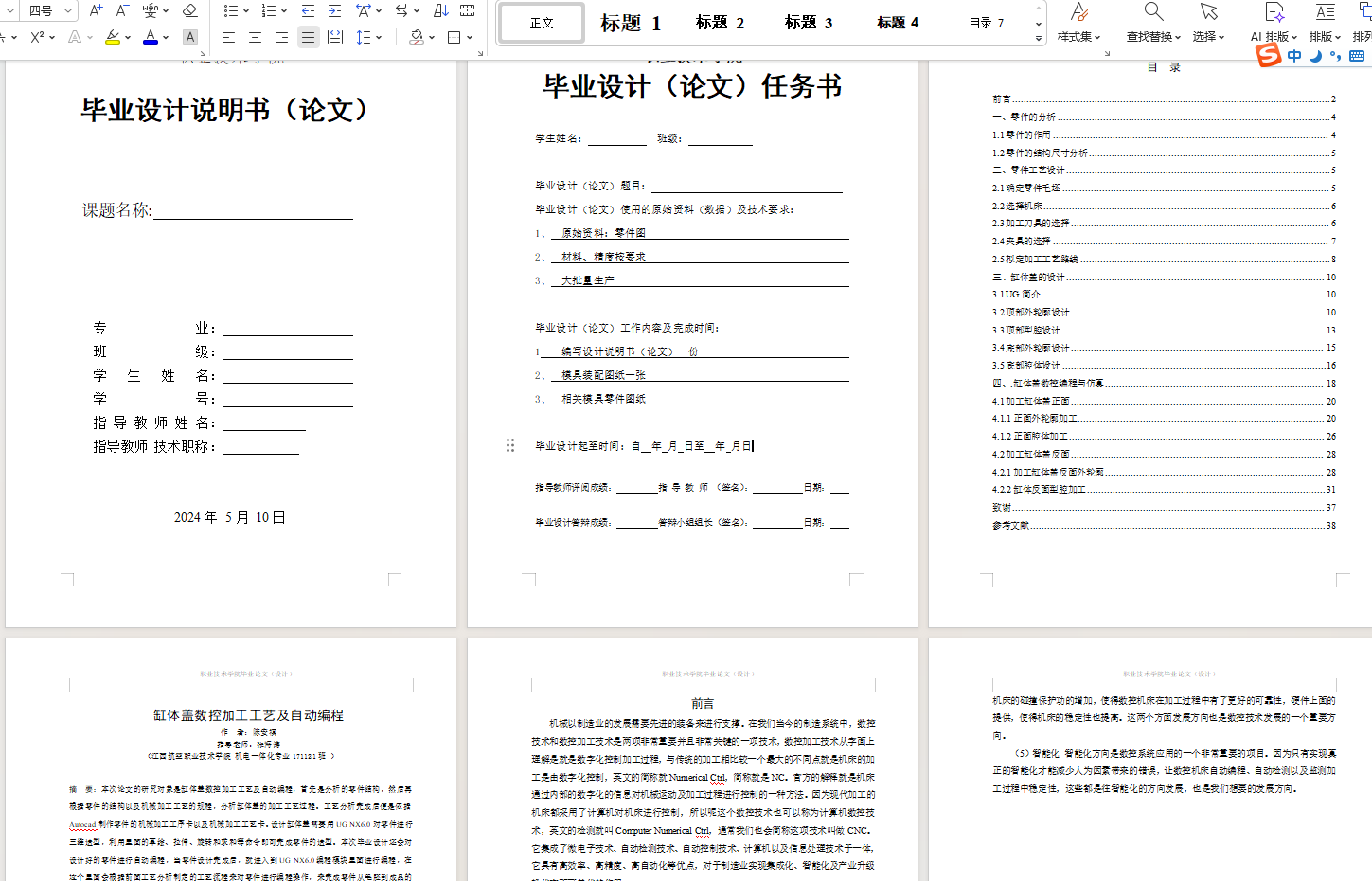Apply blue font color
Viewport: 1372px width, 881px height.
(x=151, y=37)
